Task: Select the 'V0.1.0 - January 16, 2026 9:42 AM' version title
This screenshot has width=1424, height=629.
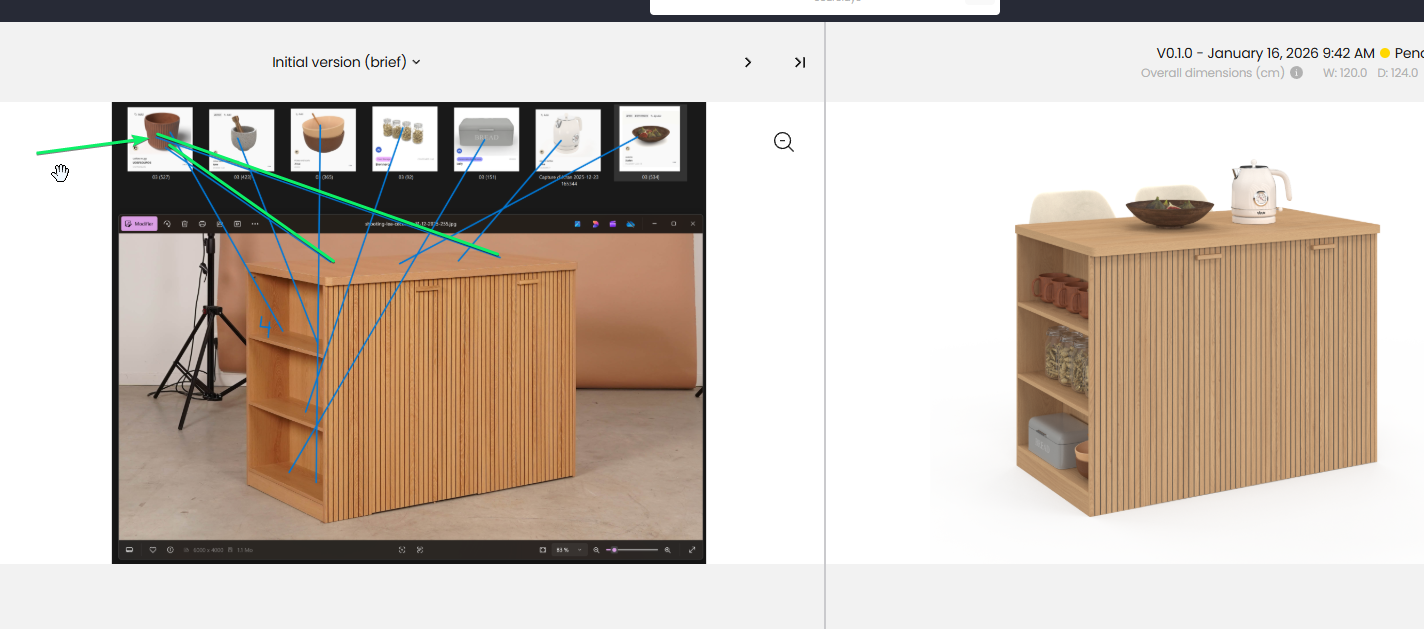Action: [1266, 53]
